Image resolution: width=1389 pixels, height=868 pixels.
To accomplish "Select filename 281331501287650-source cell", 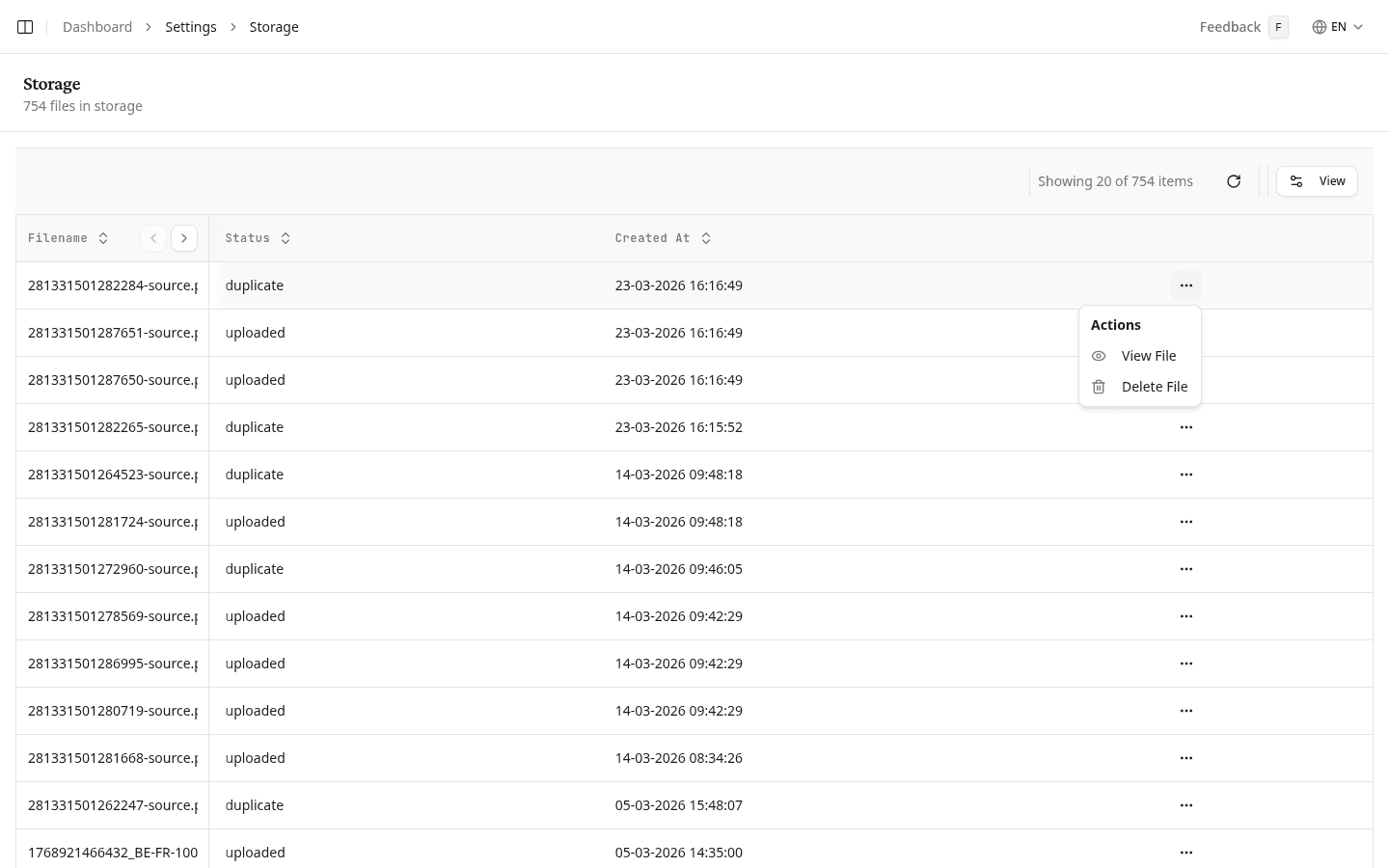I will coord(113,380).
